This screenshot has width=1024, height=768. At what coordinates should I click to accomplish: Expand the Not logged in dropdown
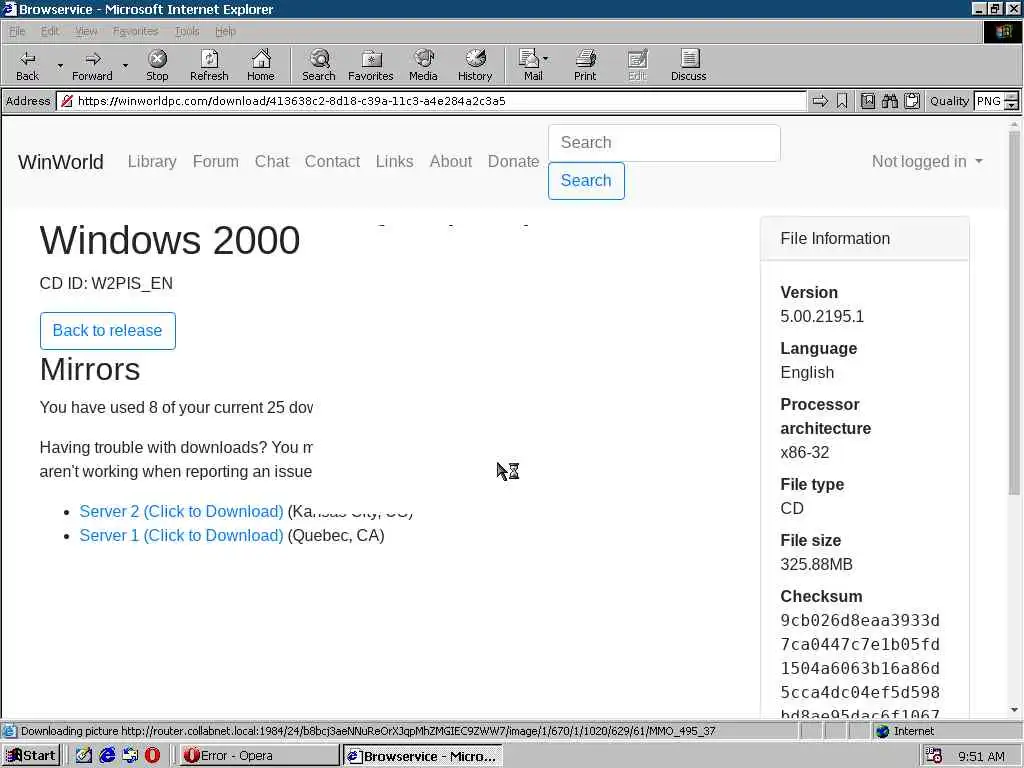pos(927,161)
